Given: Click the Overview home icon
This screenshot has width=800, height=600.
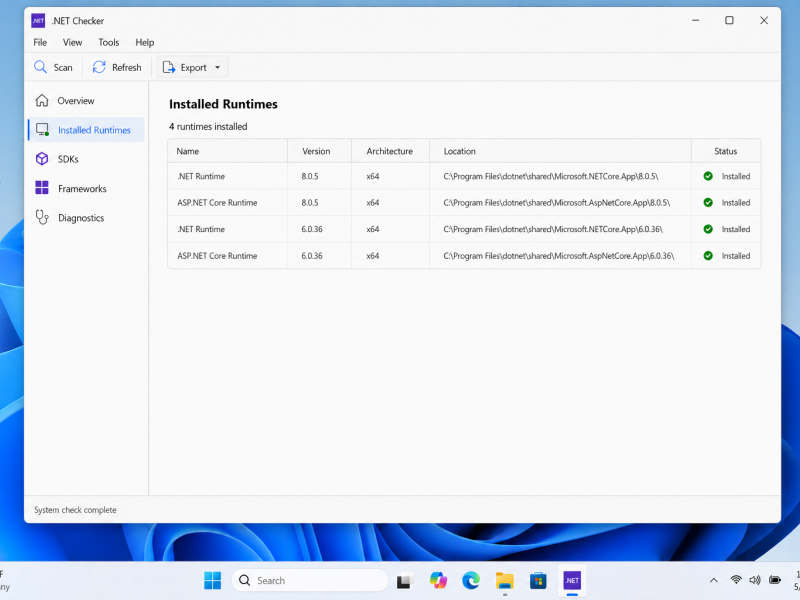Looking at the screenshot, I should (42, 101).
